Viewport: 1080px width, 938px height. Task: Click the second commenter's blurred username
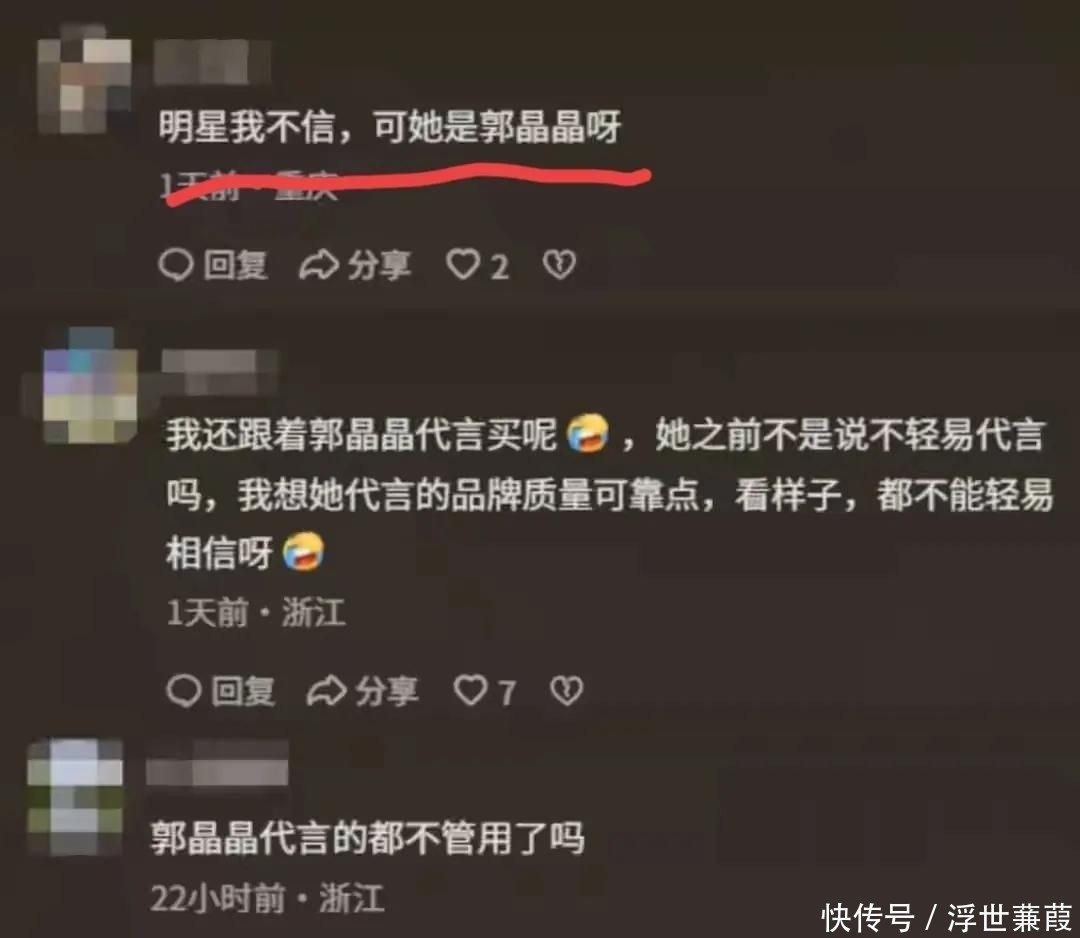[x=219, y=373]
